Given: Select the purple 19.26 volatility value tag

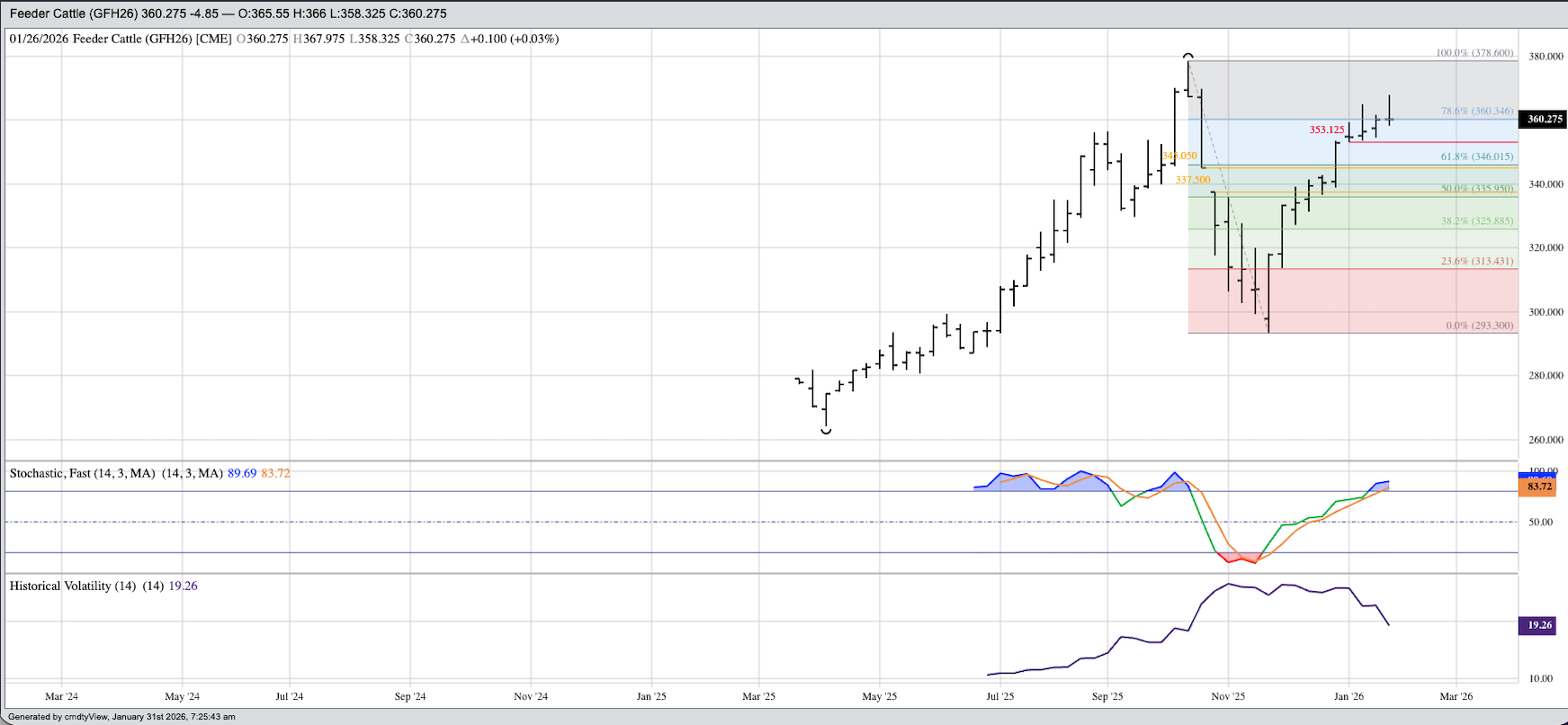Looking at the screenshot, I should click(x=1538, y=625).
